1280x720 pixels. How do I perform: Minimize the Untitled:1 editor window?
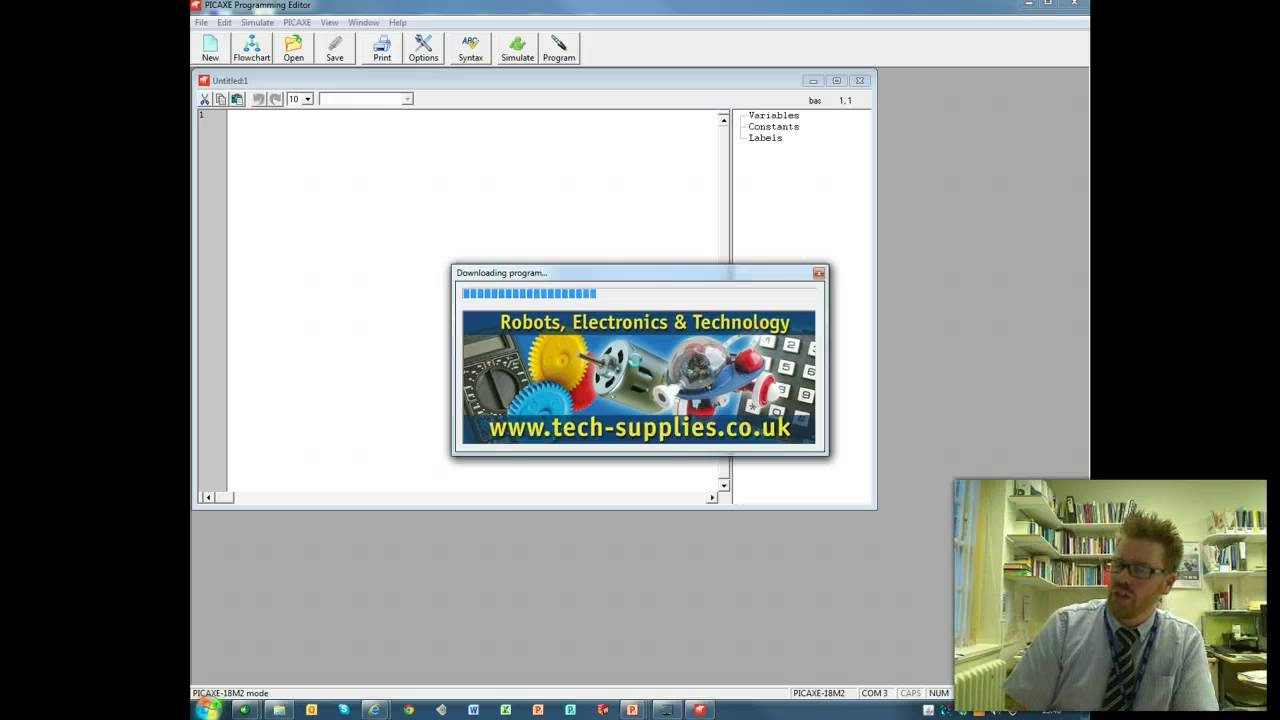(813, 81)
